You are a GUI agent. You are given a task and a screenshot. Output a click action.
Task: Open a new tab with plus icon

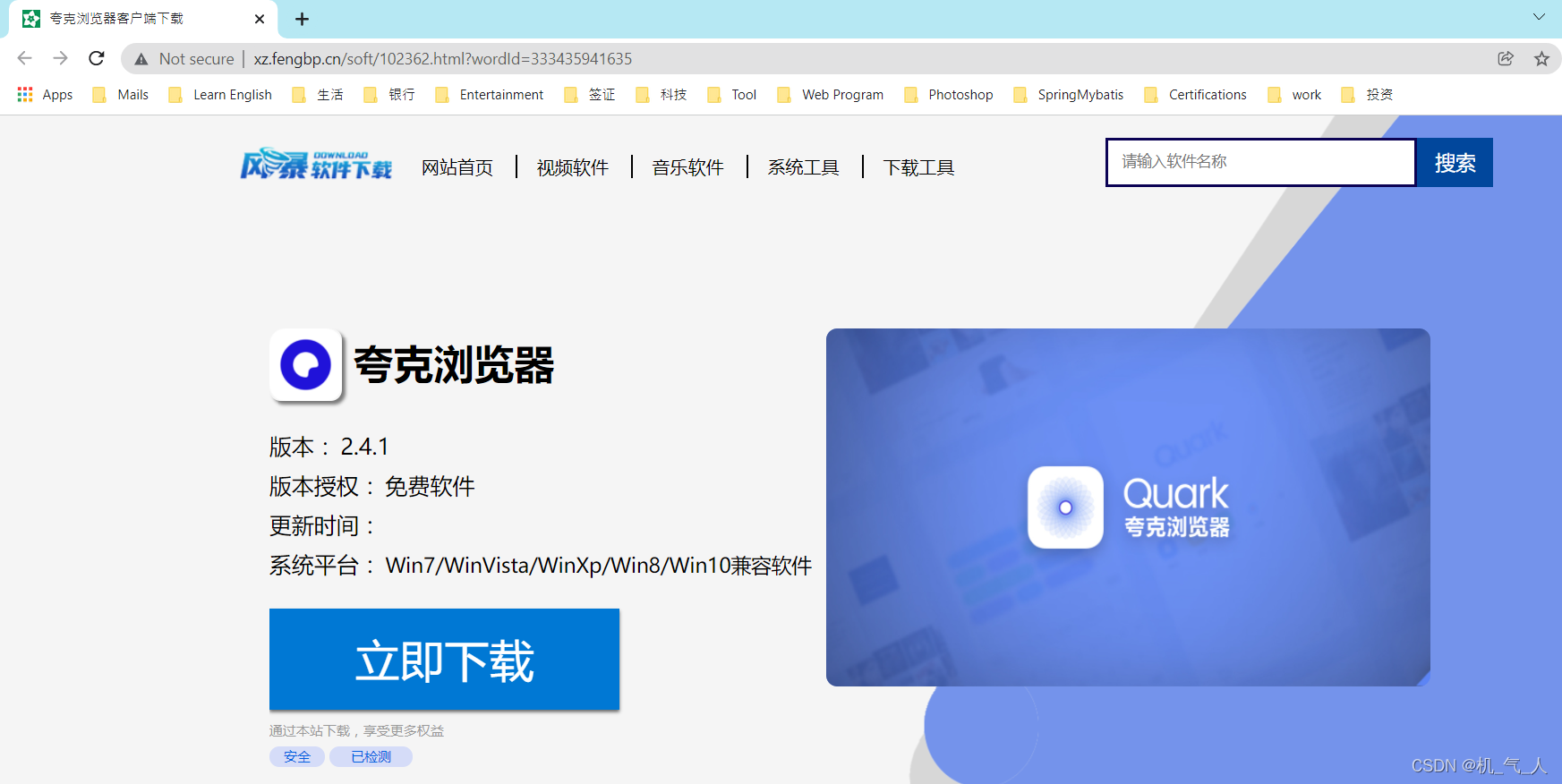pyautogui.click(x=302, y=19)
